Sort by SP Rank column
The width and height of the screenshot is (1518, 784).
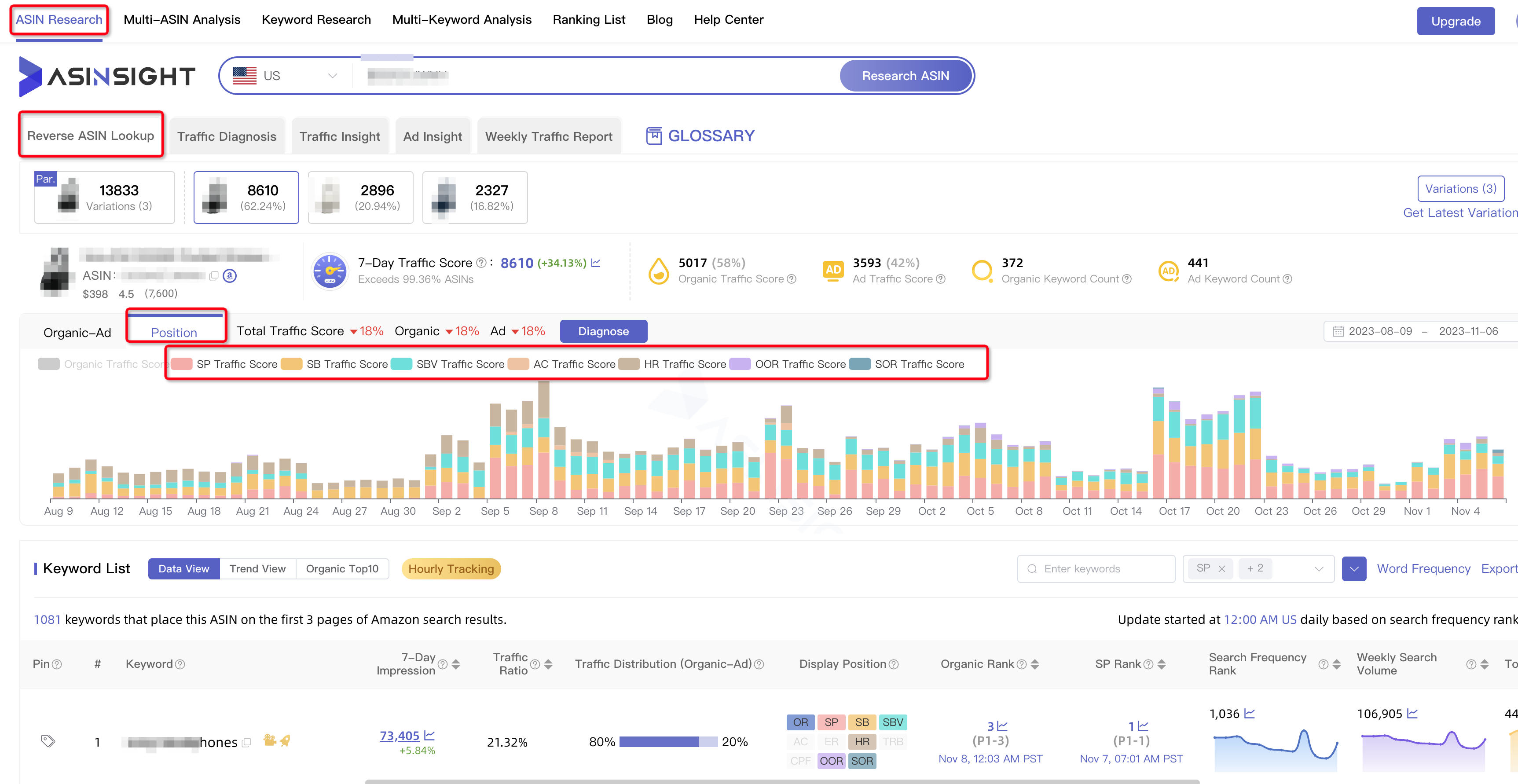(x=1162, y=664)
